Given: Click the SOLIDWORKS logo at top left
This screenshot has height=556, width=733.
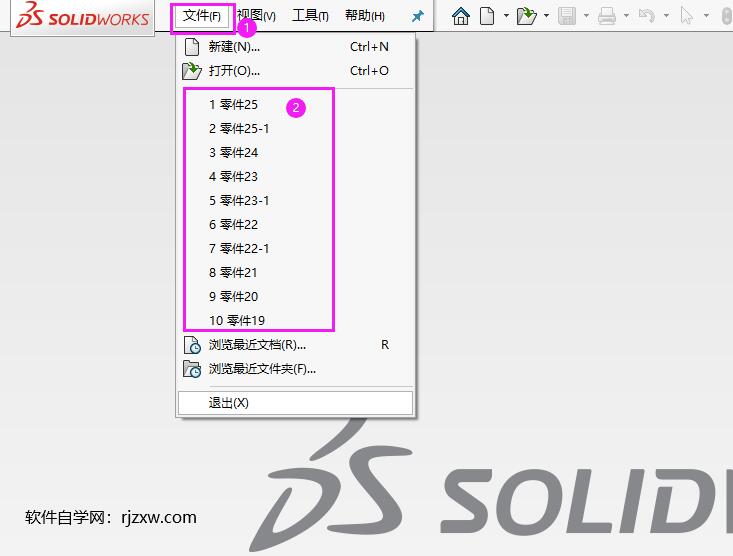Looking at the screenshot, I should pos(83,16).
